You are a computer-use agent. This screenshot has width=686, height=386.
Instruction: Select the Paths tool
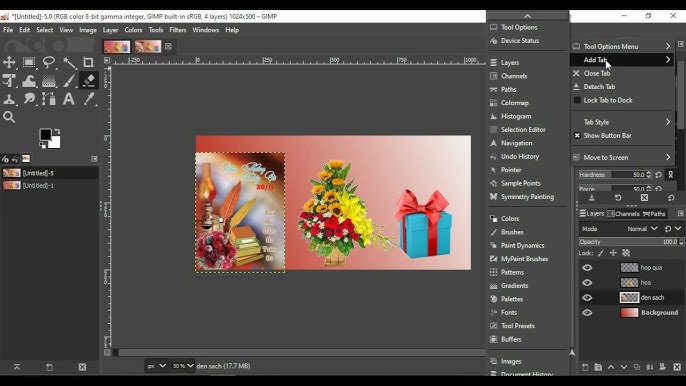click(49, 99)
